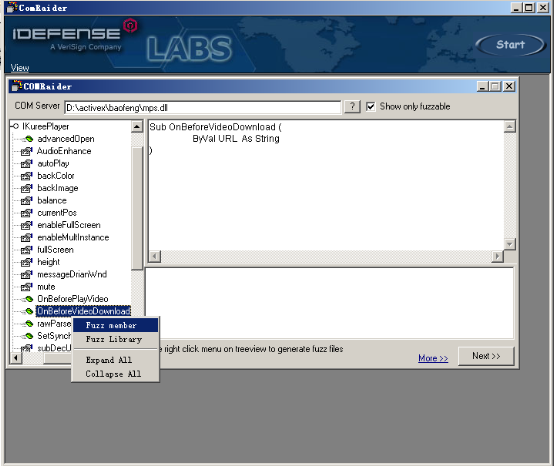This screenshot has width=555, height=467.
Task: Toggle the Show only fuzzable checkbox
Action: pyautogui.click(x=370, y=106)
